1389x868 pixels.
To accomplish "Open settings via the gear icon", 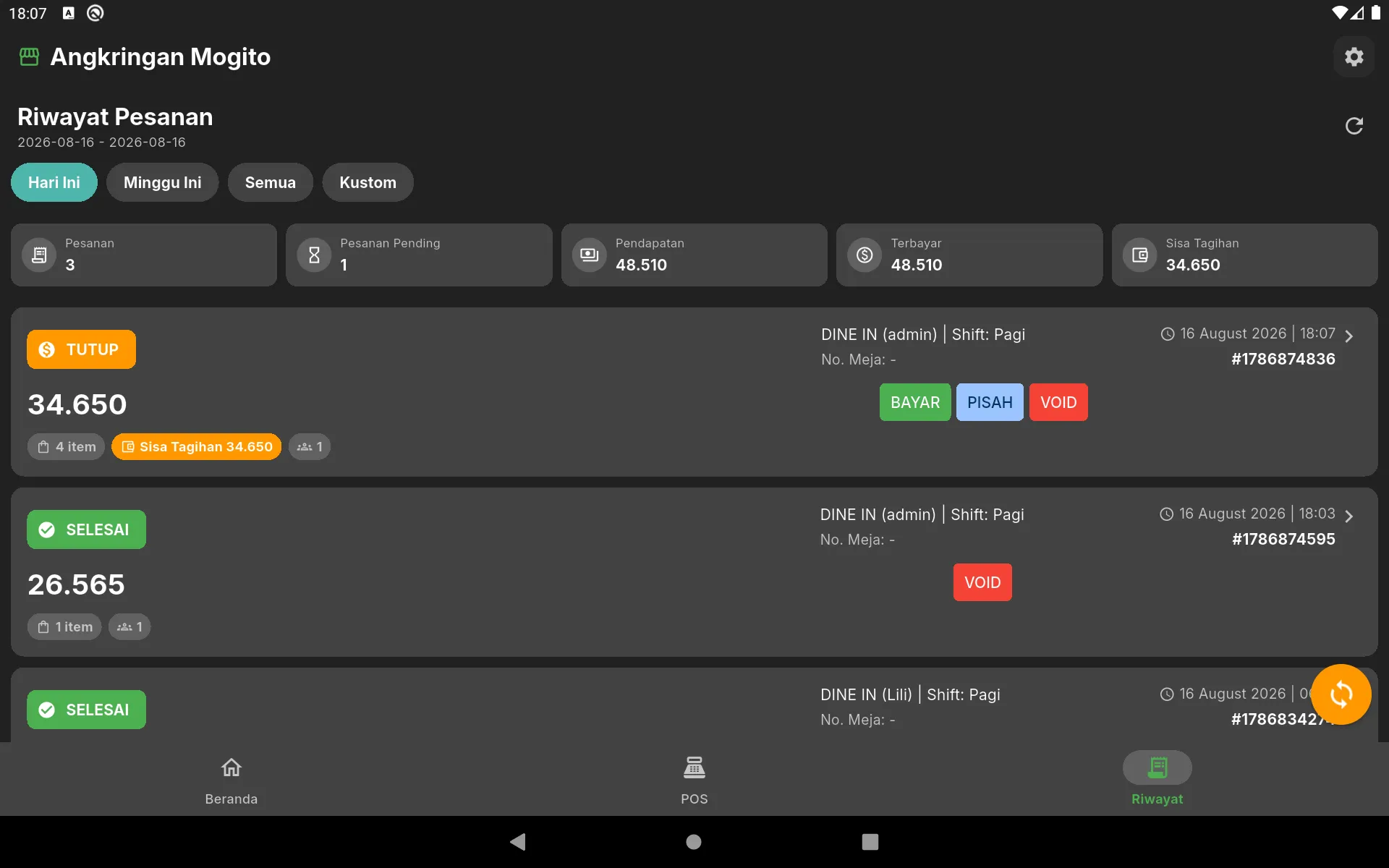I will (x=1354, y=56).
